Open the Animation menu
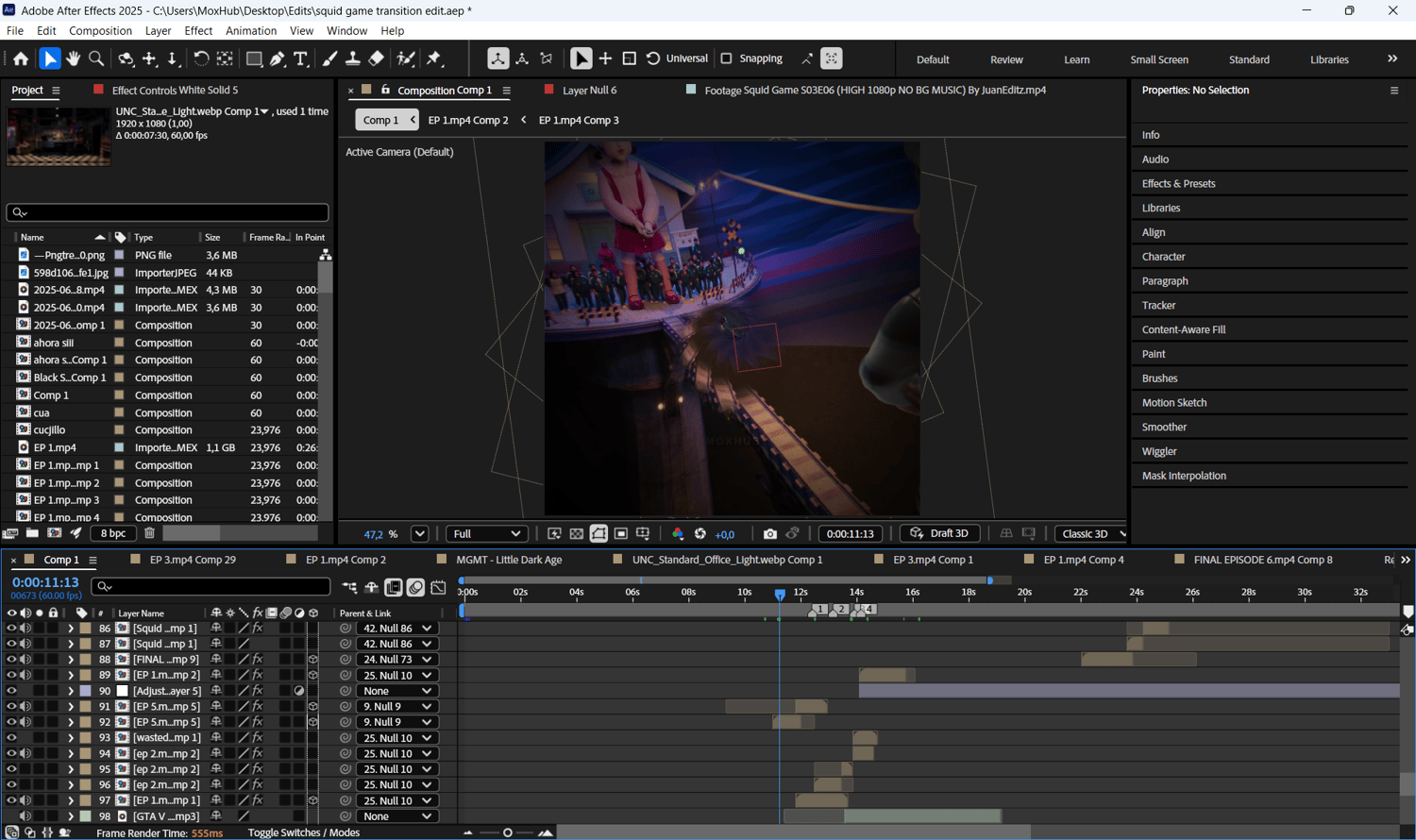The height and width of the screenshot is (840, 1416). [x=251, y=31]
